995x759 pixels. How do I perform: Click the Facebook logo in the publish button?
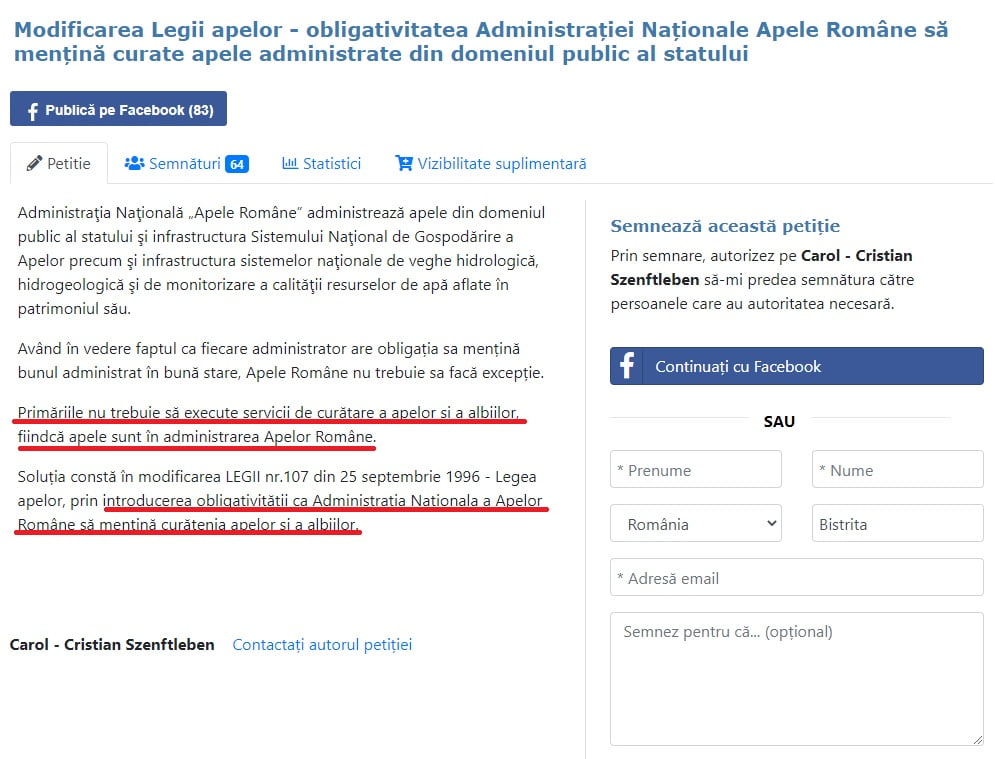[x=33, y=111]
